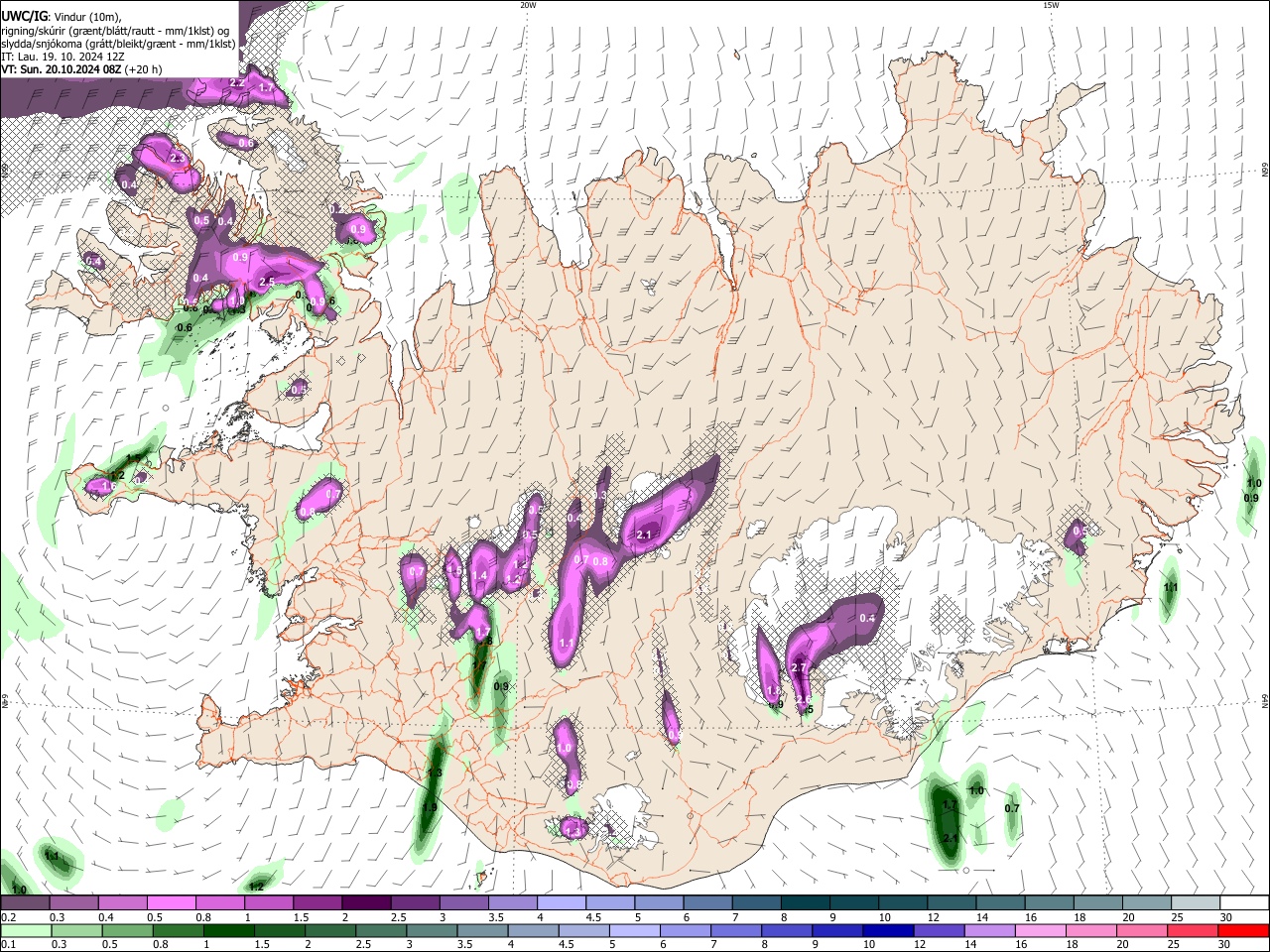Image resolution: width=1270 pixels, height=952 pixels.
Task: Click the 4 lavender swatch in upper legend row
Action: click(561, 903)
